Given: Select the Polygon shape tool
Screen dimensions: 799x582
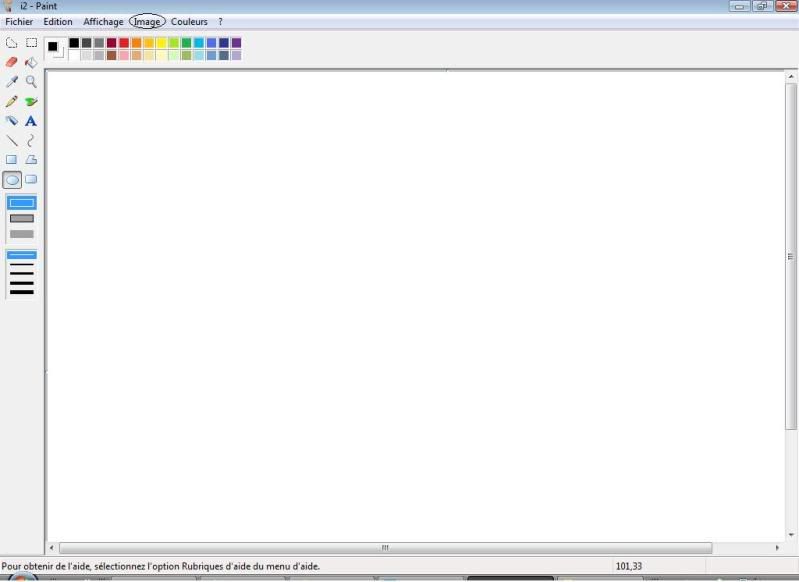Looking at the screenshot, I should (x=31, y=160).
